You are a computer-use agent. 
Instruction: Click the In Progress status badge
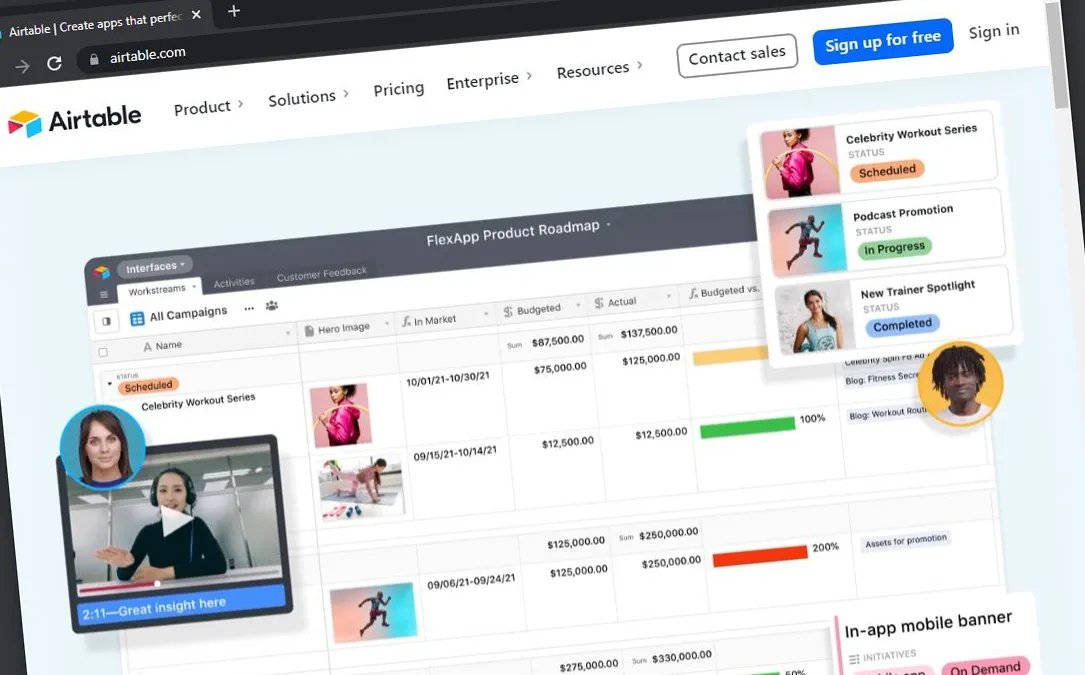click(895, 249)
